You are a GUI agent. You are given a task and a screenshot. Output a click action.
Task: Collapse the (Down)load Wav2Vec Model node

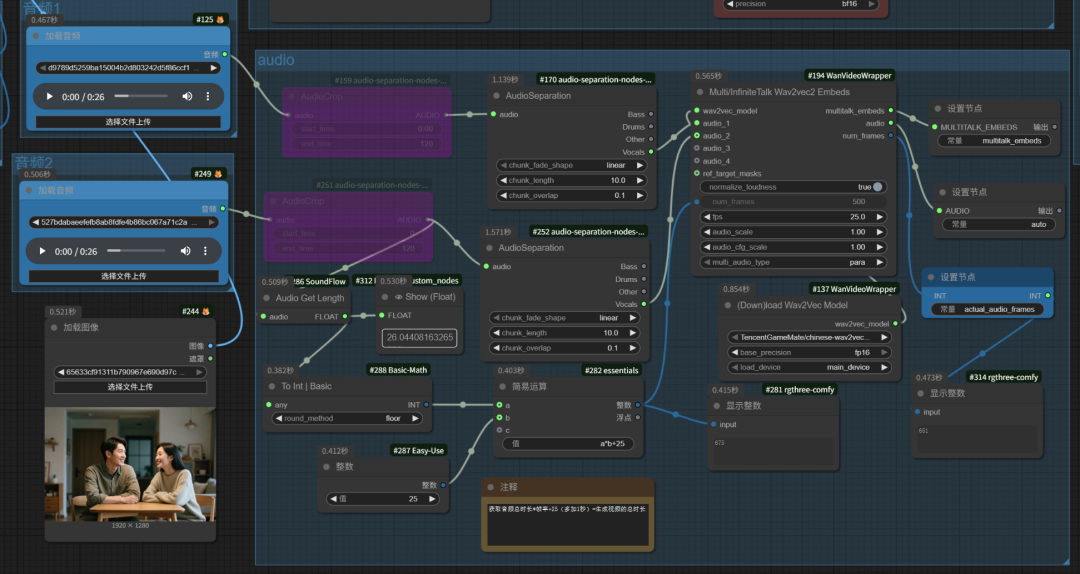(x=728, y=305)
